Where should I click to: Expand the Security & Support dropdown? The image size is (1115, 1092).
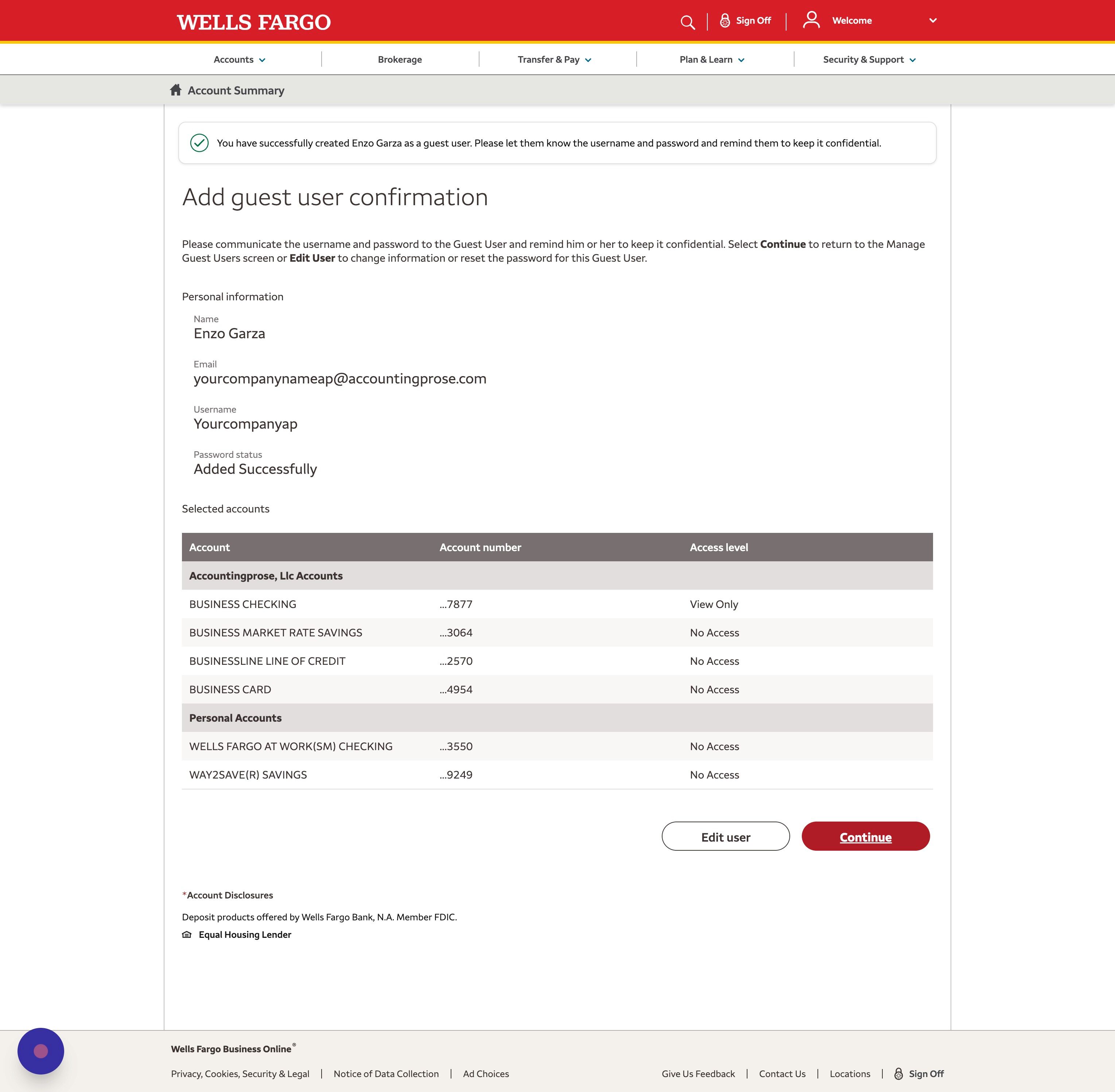(x=868, y=59)
